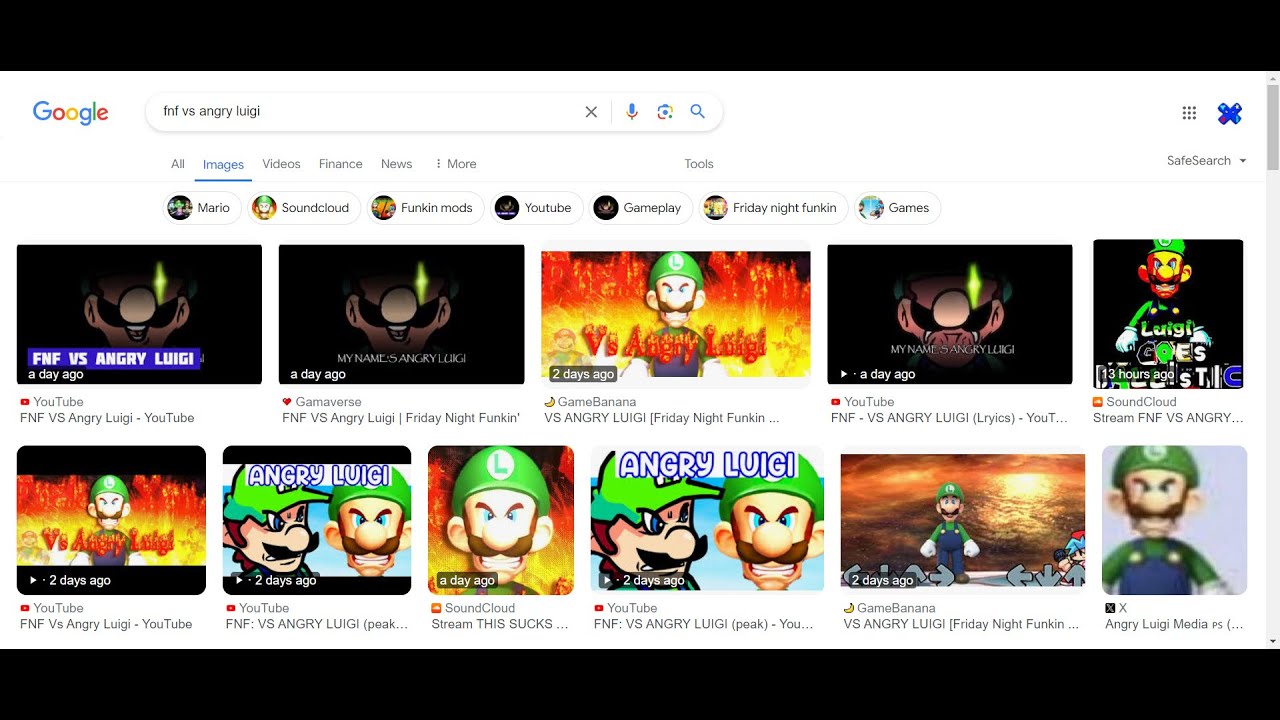Viewport: 1280px width, 720px height.
Task: Switch to the All tab
Action: point(178,164)
